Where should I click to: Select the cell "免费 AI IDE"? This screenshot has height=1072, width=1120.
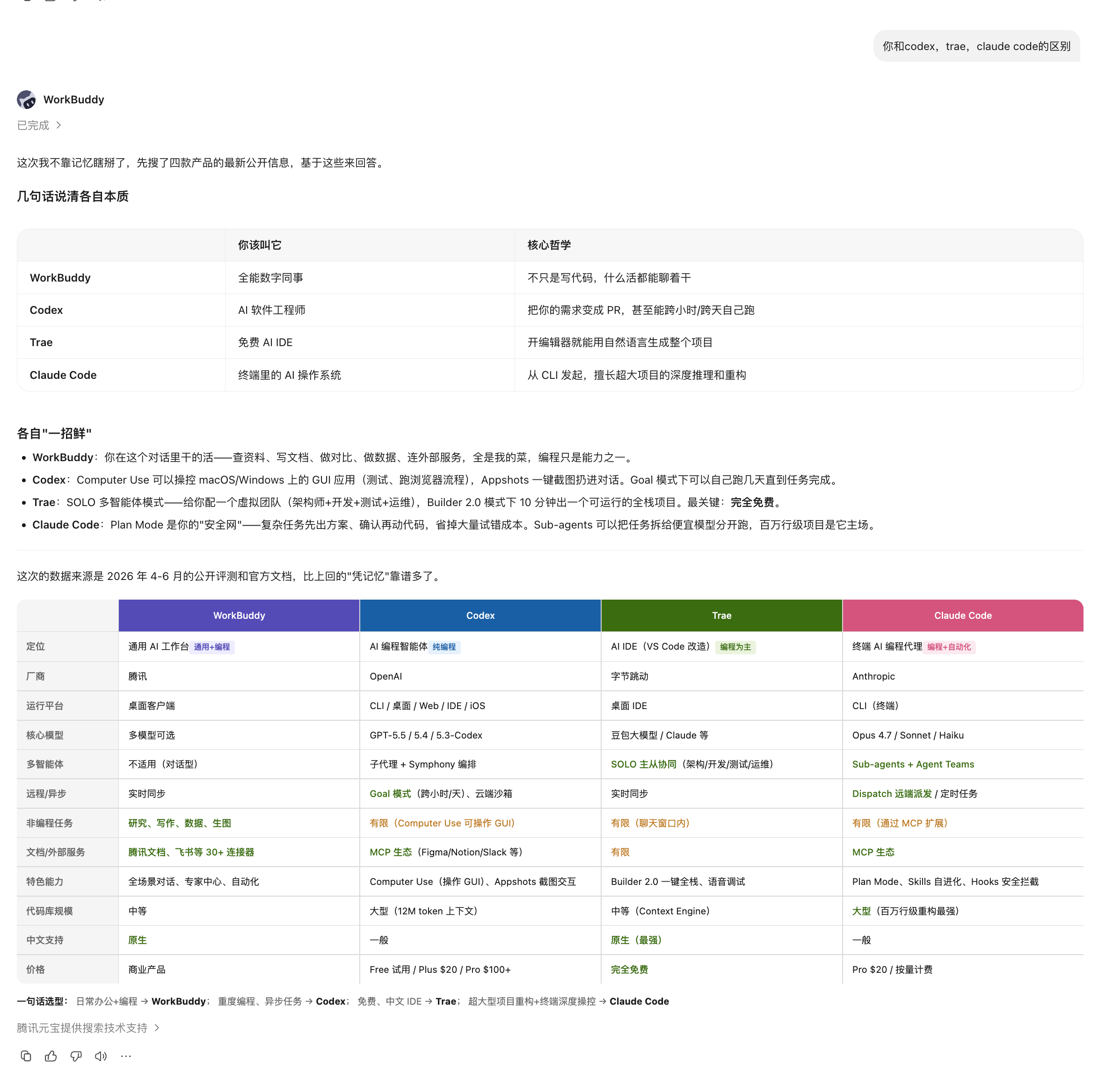(265, 342)
